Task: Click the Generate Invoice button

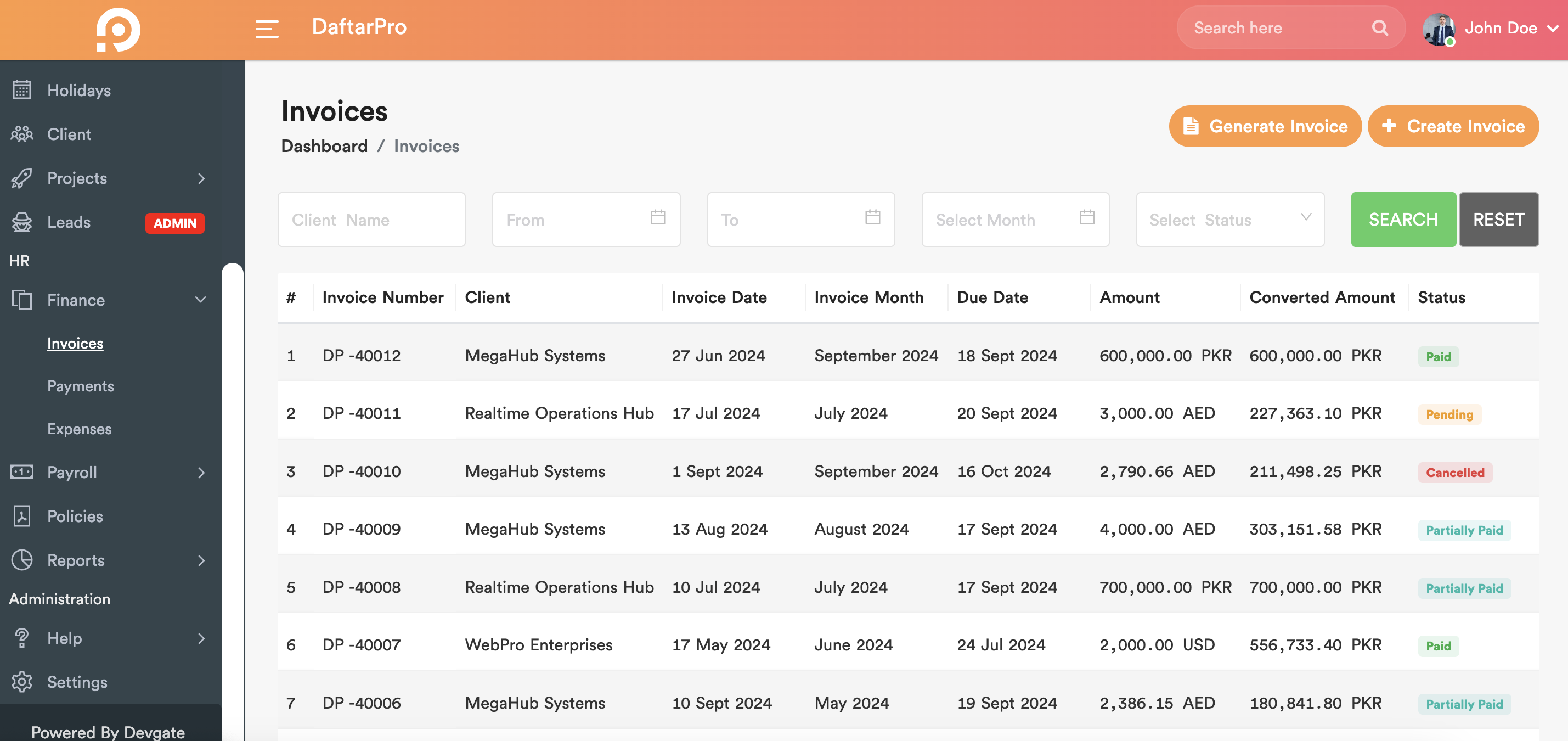Action: coord(1265,126)
